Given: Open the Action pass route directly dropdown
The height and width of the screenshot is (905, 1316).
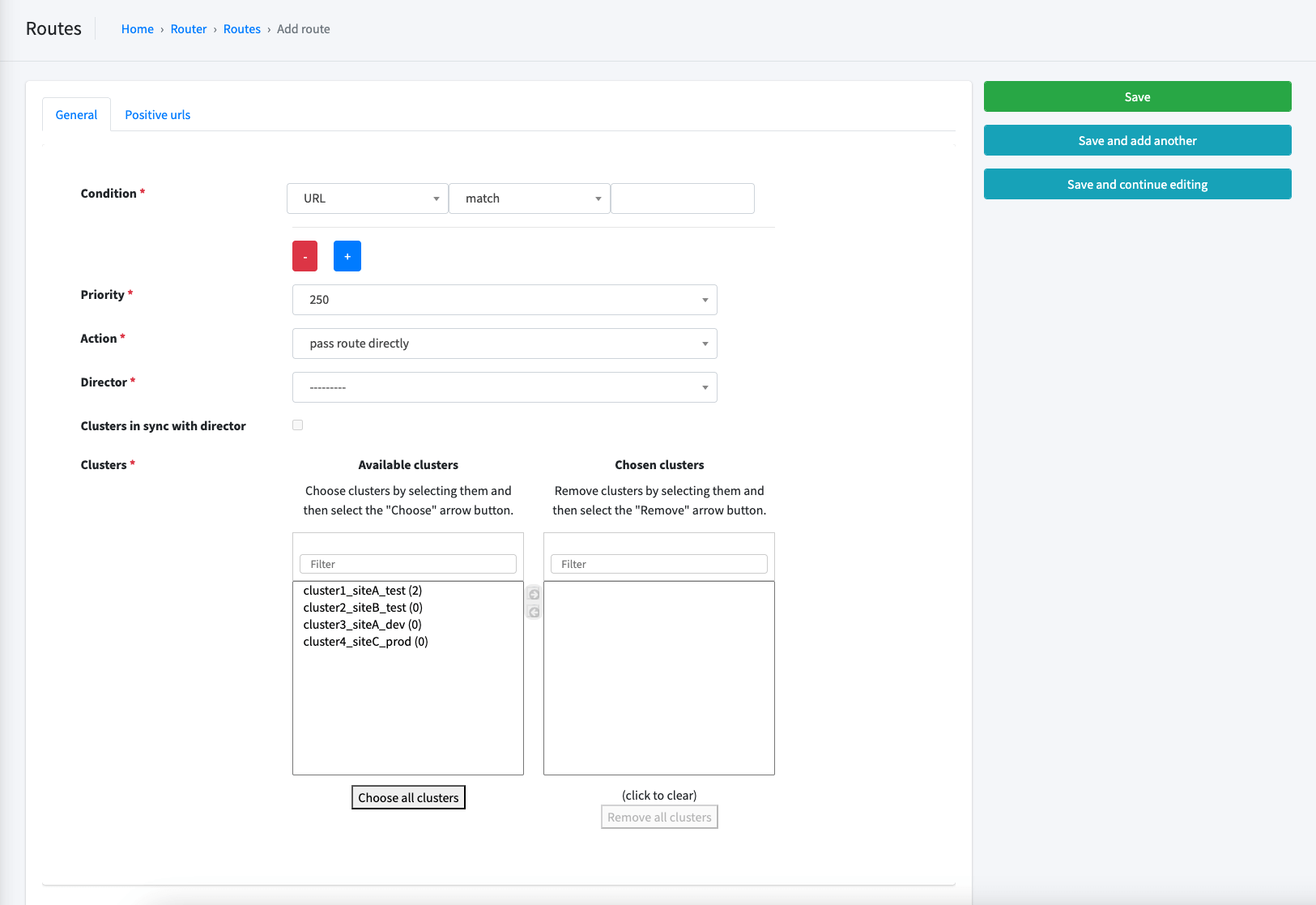Looking at the screenshot, I should pos(505,344).
